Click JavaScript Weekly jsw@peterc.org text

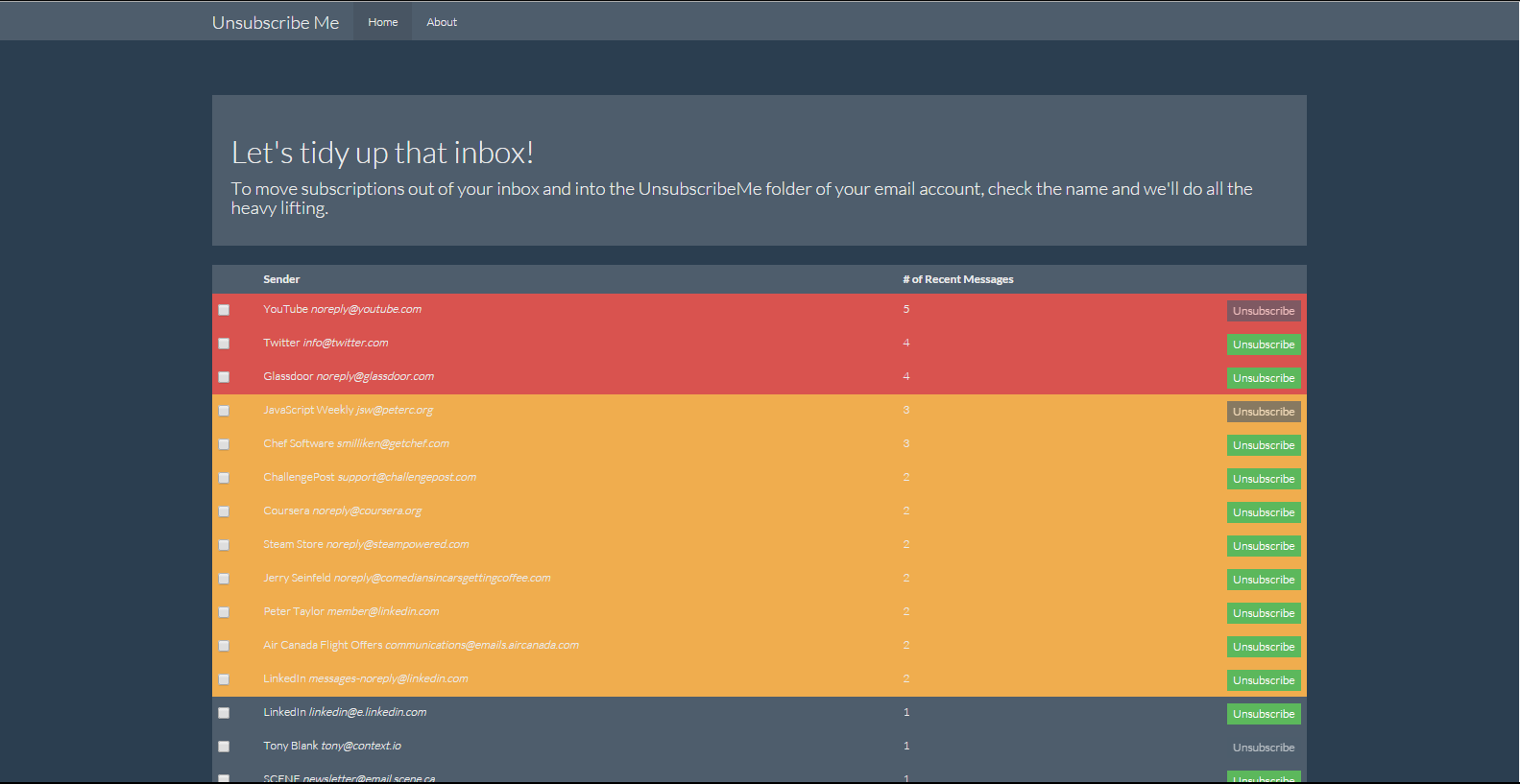[349, 410]
